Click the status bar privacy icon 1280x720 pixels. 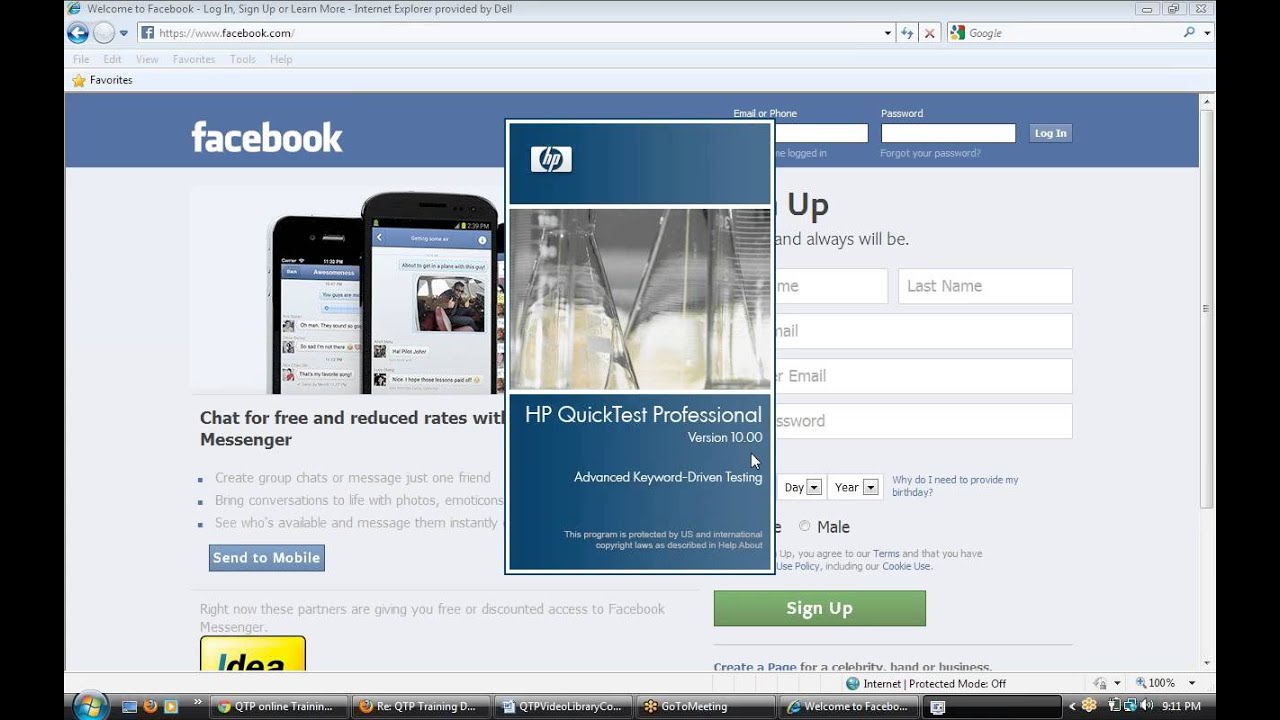point(1100,683)
